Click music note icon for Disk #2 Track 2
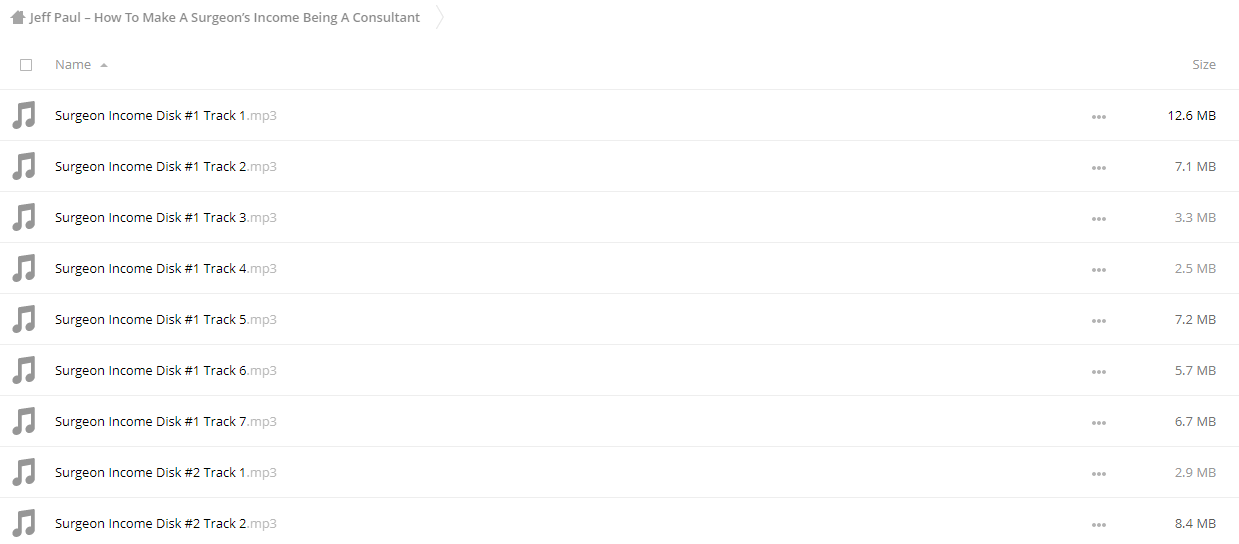 24,523
